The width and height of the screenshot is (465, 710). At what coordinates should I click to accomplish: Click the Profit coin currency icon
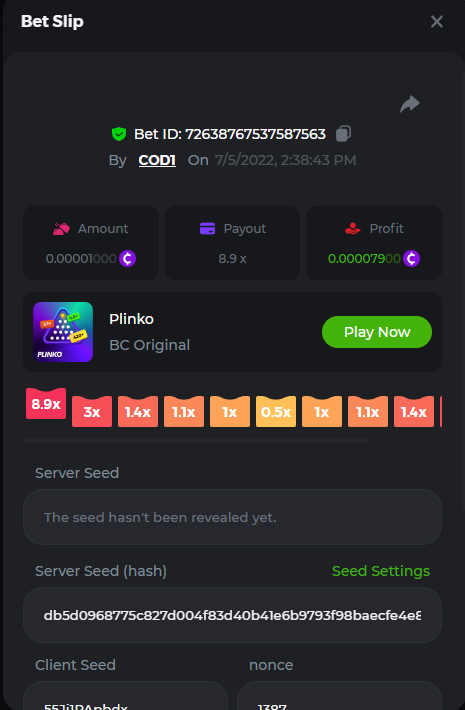click(412, 259)
